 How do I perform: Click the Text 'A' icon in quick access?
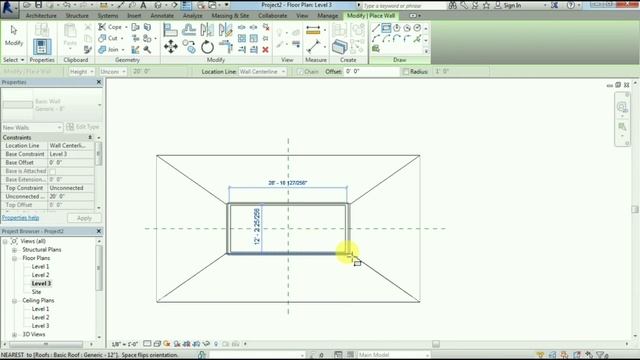point(143,5)
